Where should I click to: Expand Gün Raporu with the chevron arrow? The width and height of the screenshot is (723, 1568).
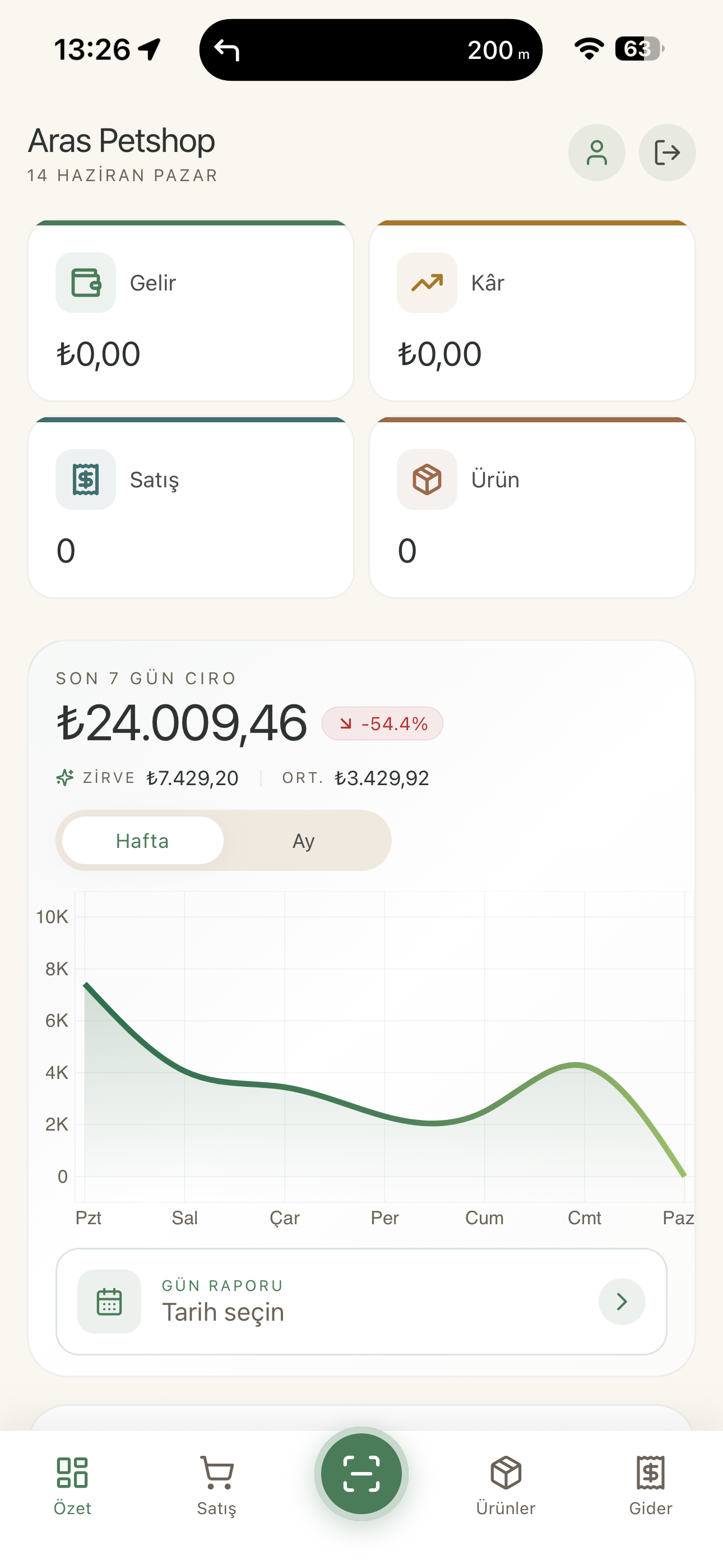[622, 1302]
